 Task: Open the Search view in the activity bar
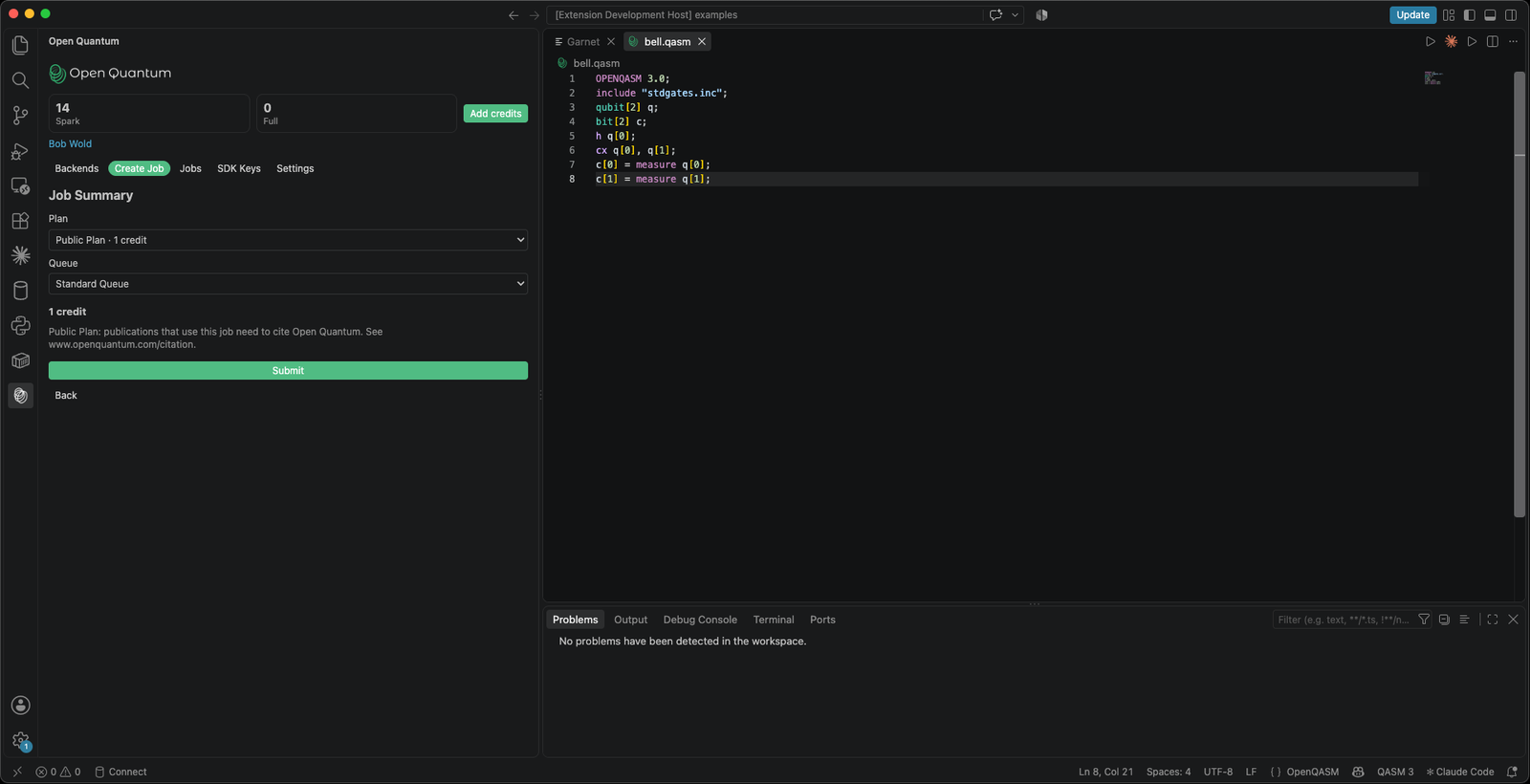20,80
